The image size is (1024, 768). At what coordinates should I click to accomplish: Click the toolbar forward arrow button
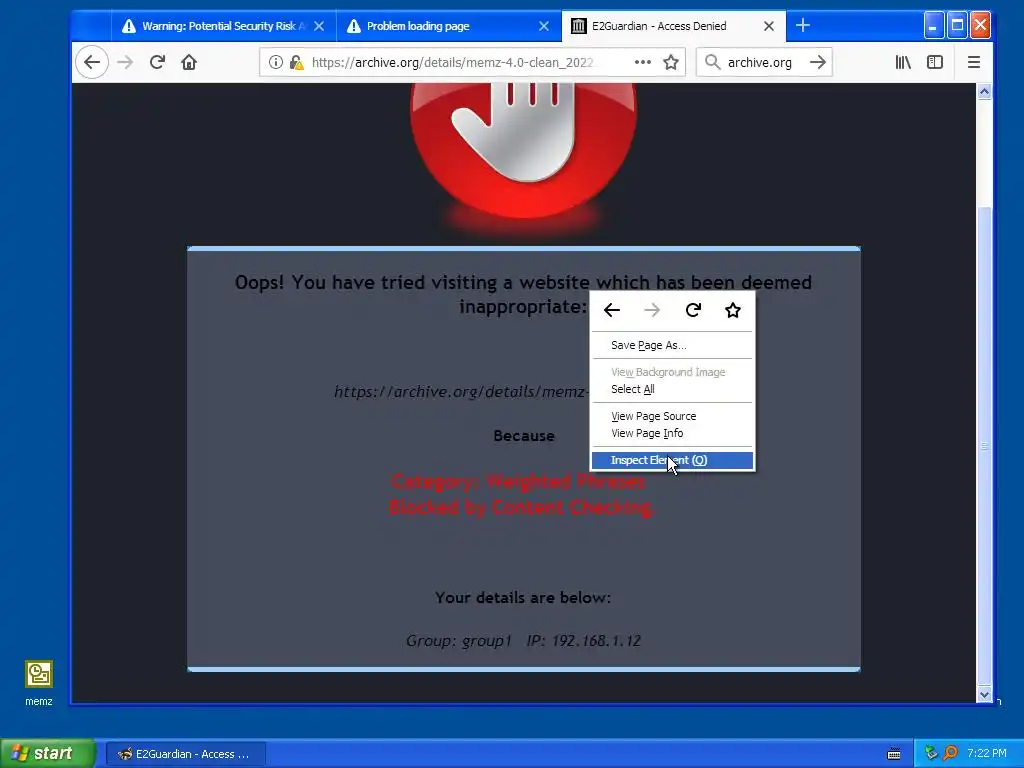(x=125, y=63)
